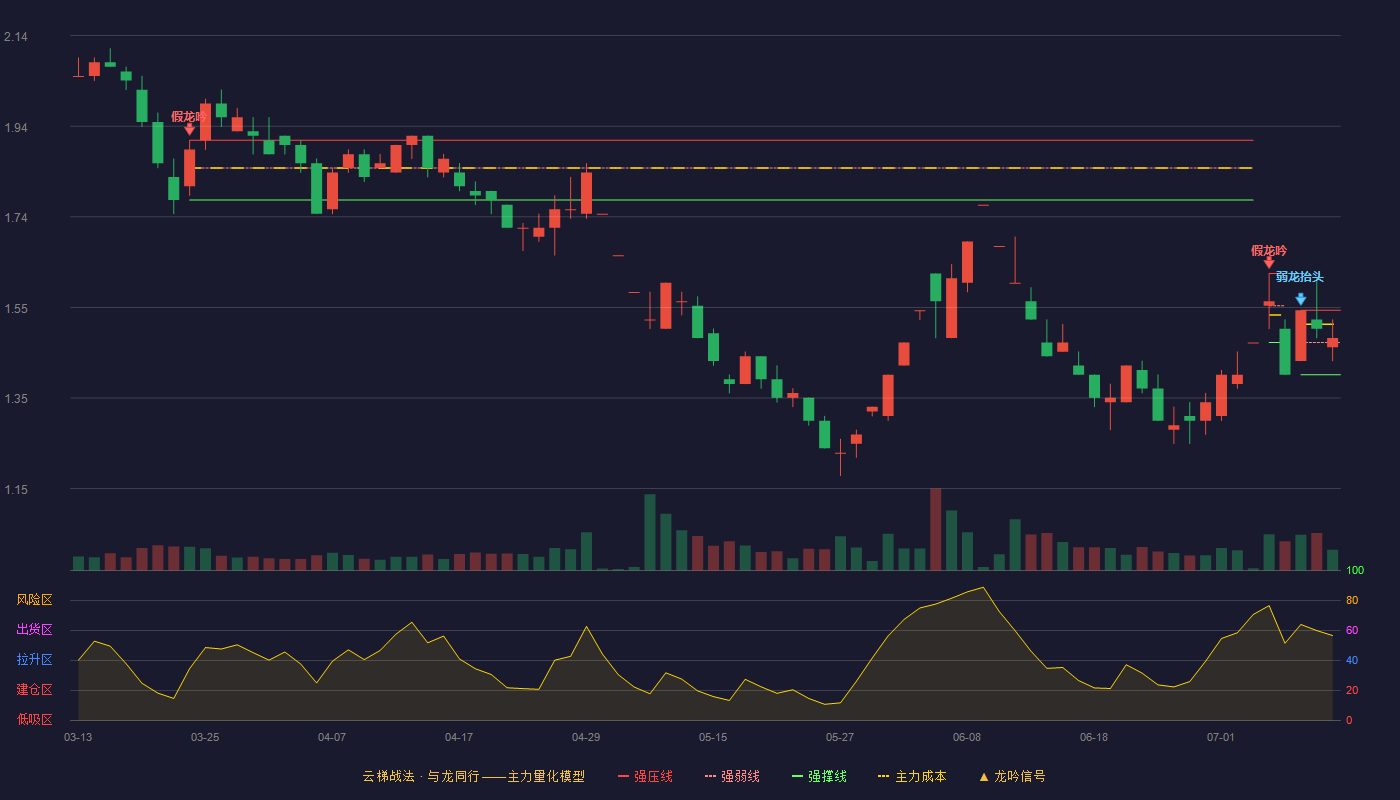Click the 拉升区 zone label
The width and height of the screenshot is (1400, 800).
[x=34, y=660]
